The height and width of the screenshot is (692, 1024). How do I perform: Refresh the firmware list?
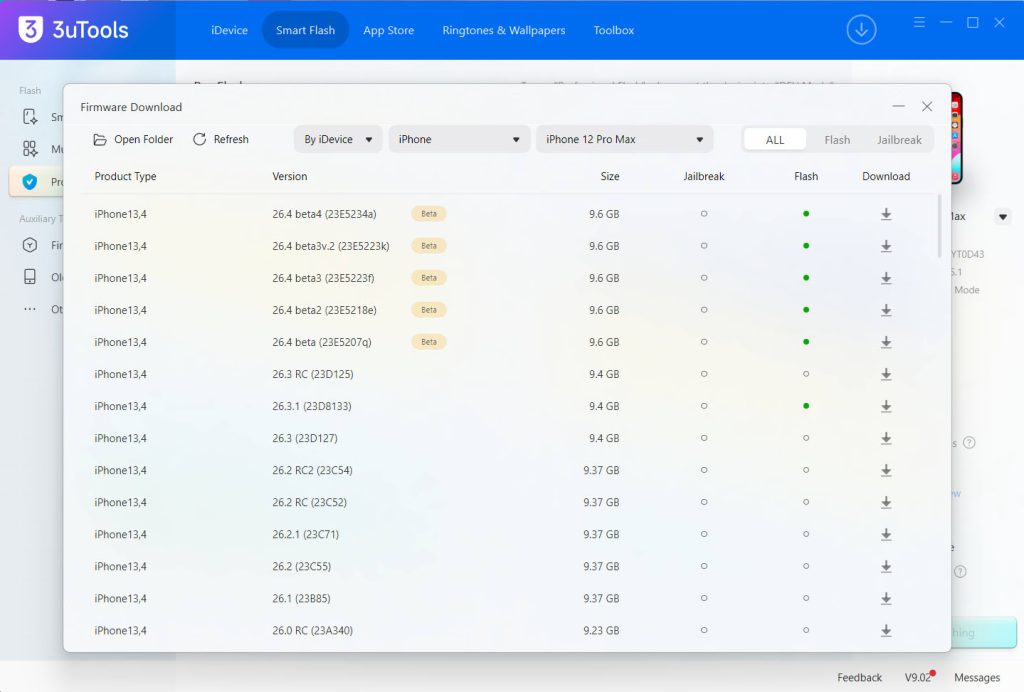(221, 139)
